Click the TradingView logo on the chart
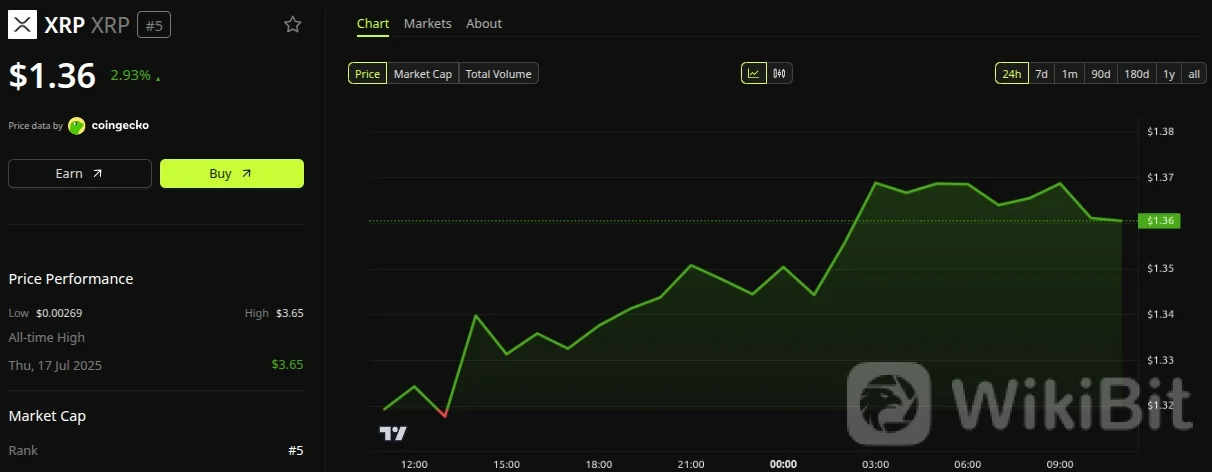The width and height of the screenshot is (1212, 472). 393,433
